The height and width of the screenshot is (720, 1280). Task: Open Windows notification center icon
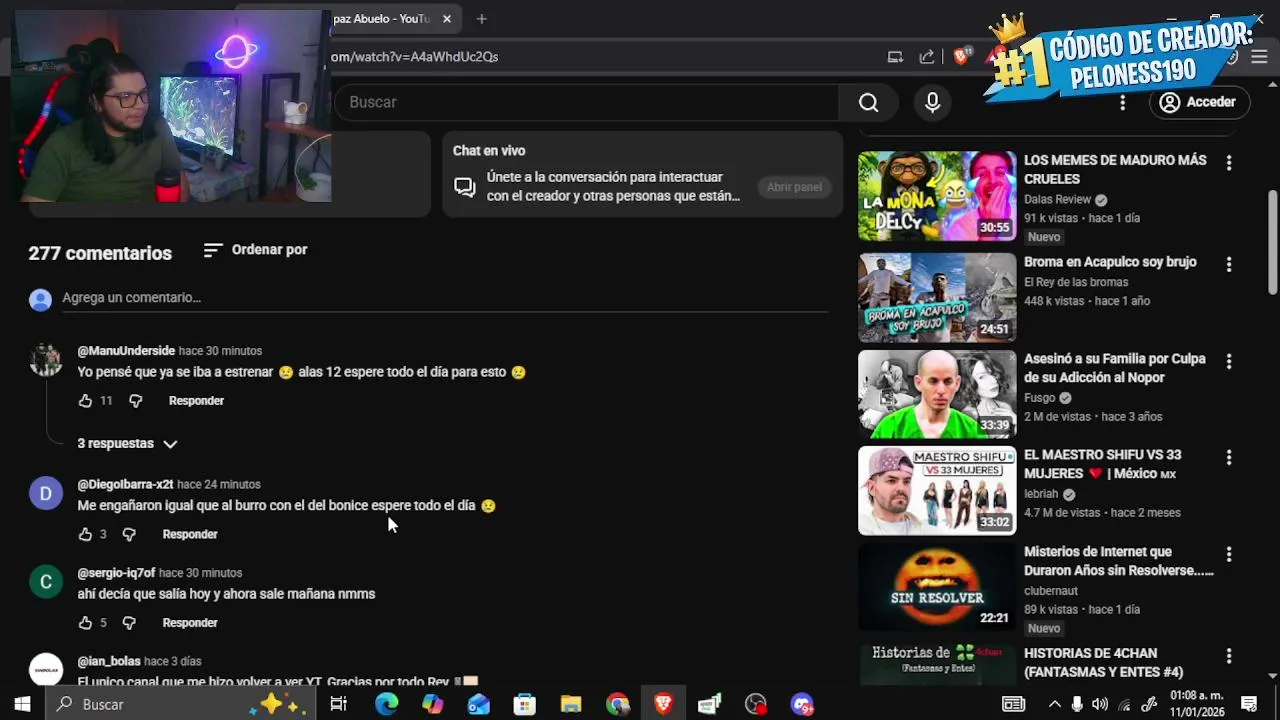coord(1249,704)
